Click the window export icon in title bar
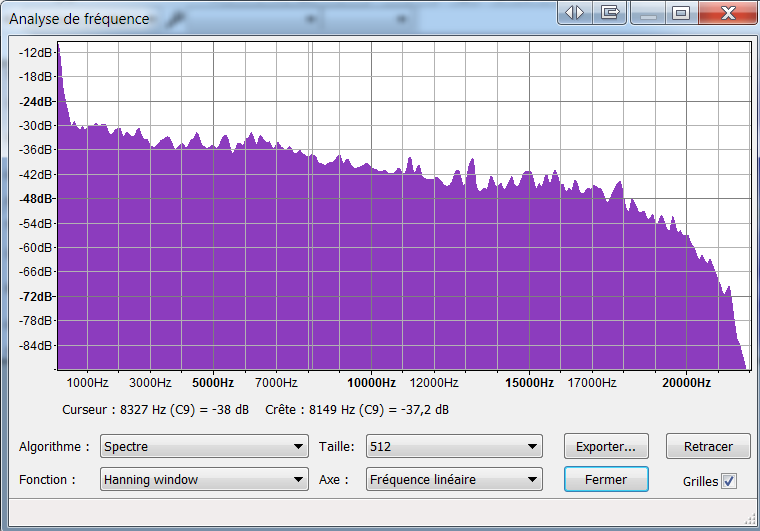Viewport: 760px width, 531px height. pyautogui.click(x=610, y=12)
